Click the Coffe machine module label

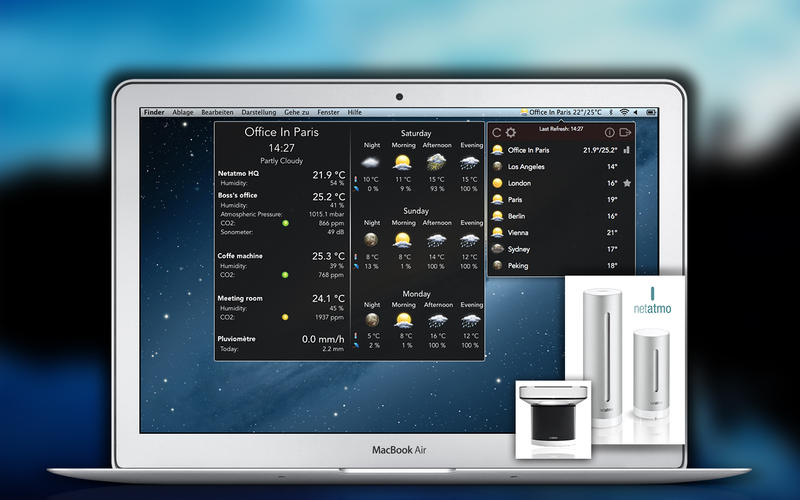point(240,256)
